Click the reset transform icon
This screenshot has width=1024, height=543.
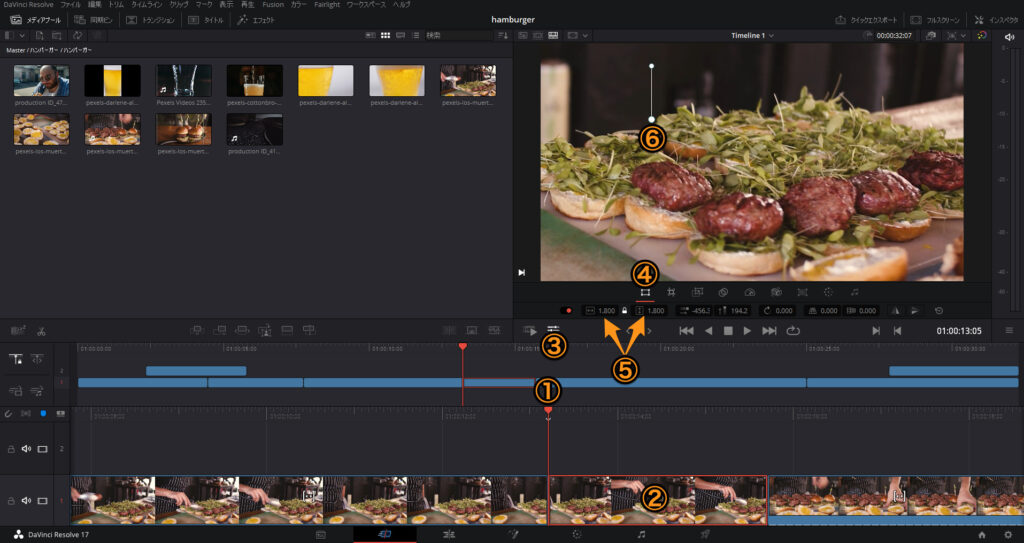[x=938, y=311]
